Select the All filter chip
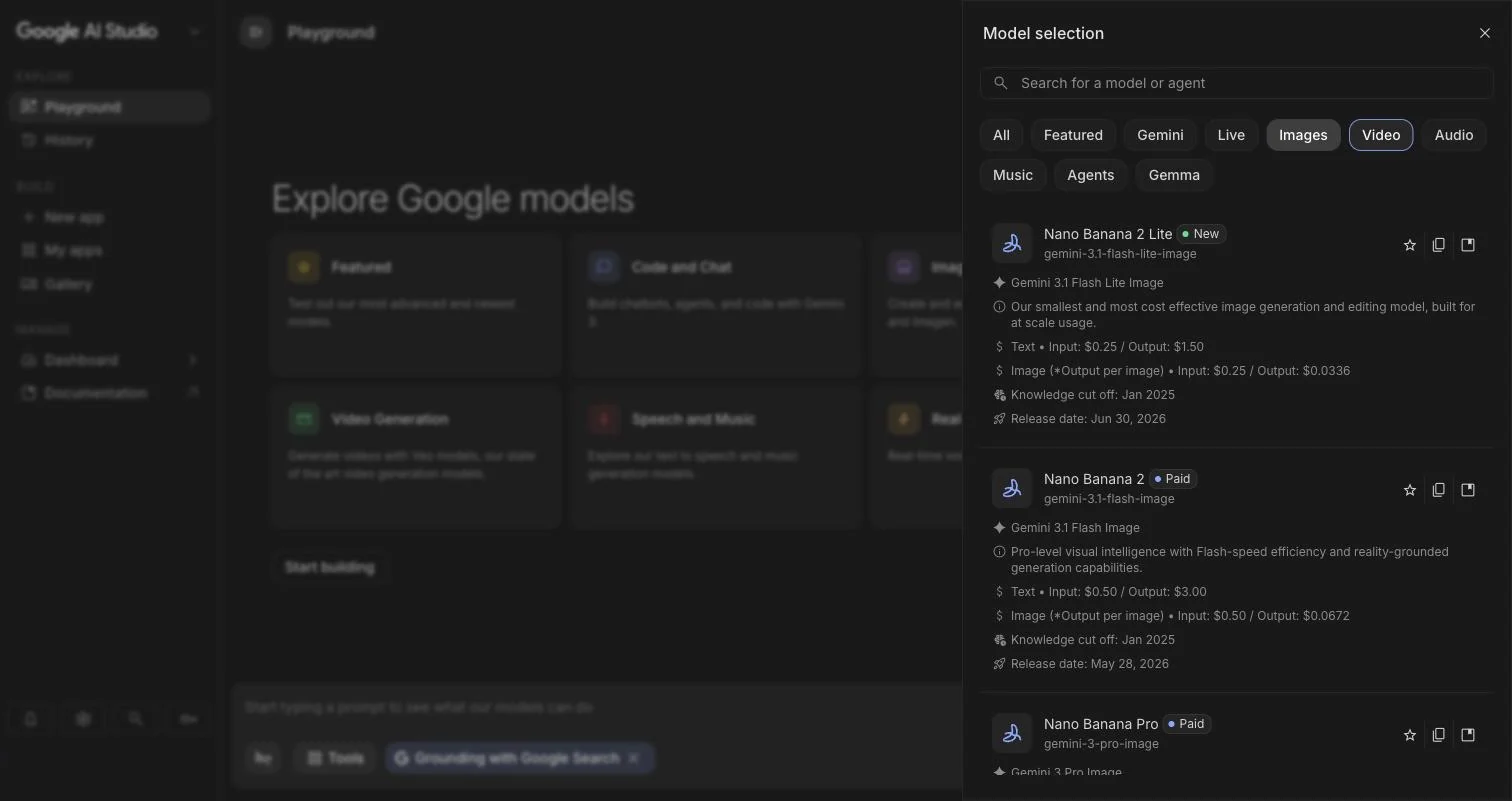1512x801 pixels. (x=1001, y=135)
